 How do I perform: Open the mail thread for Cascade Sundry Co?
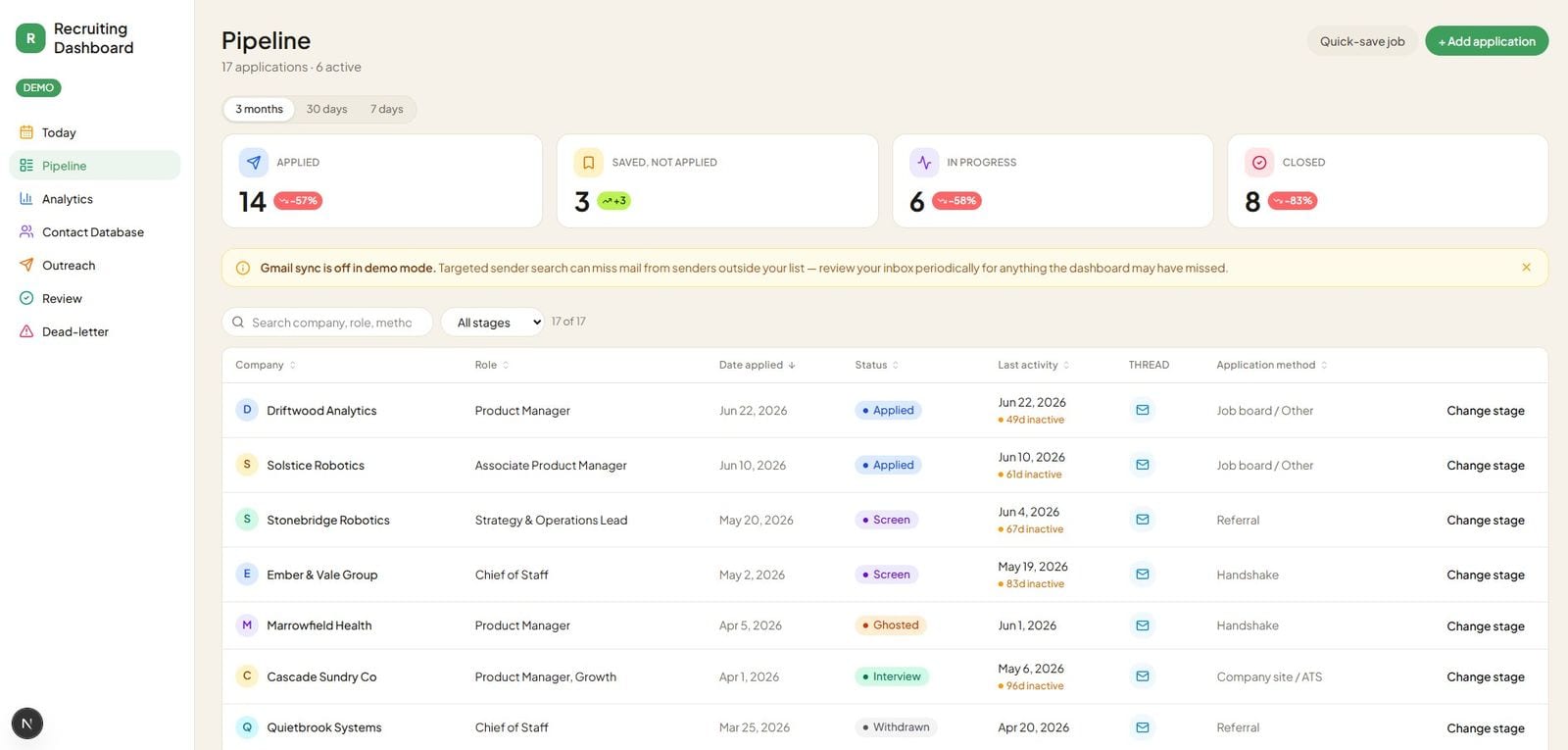[1143, 676]
